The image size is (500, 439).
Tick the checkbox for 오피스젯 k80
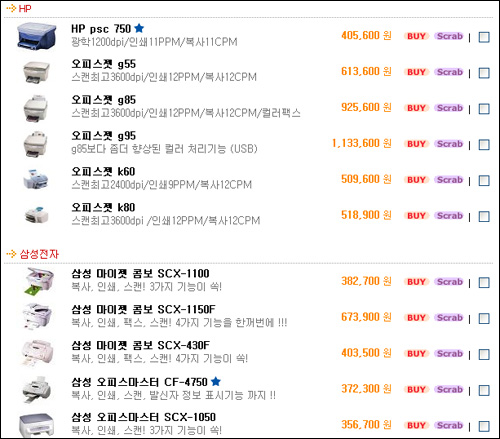click(484, 216)
